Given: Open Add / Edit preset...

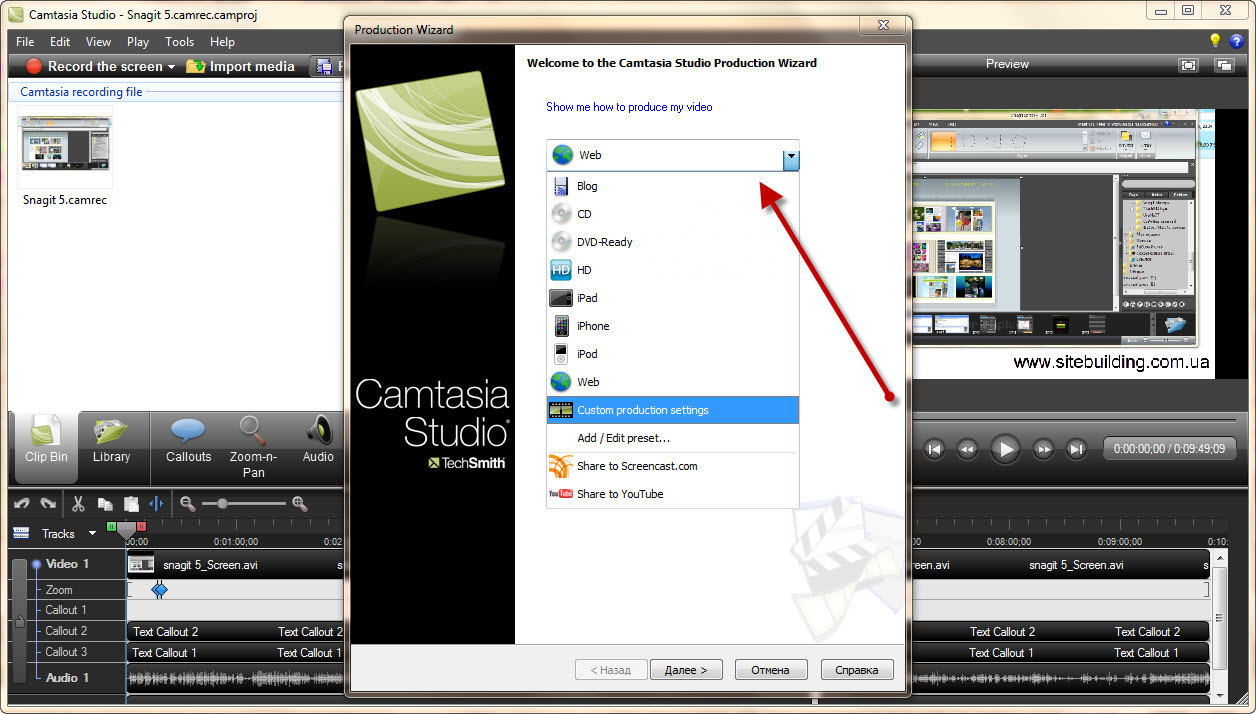Looking at the screenshot, I should tap(672, 438).
